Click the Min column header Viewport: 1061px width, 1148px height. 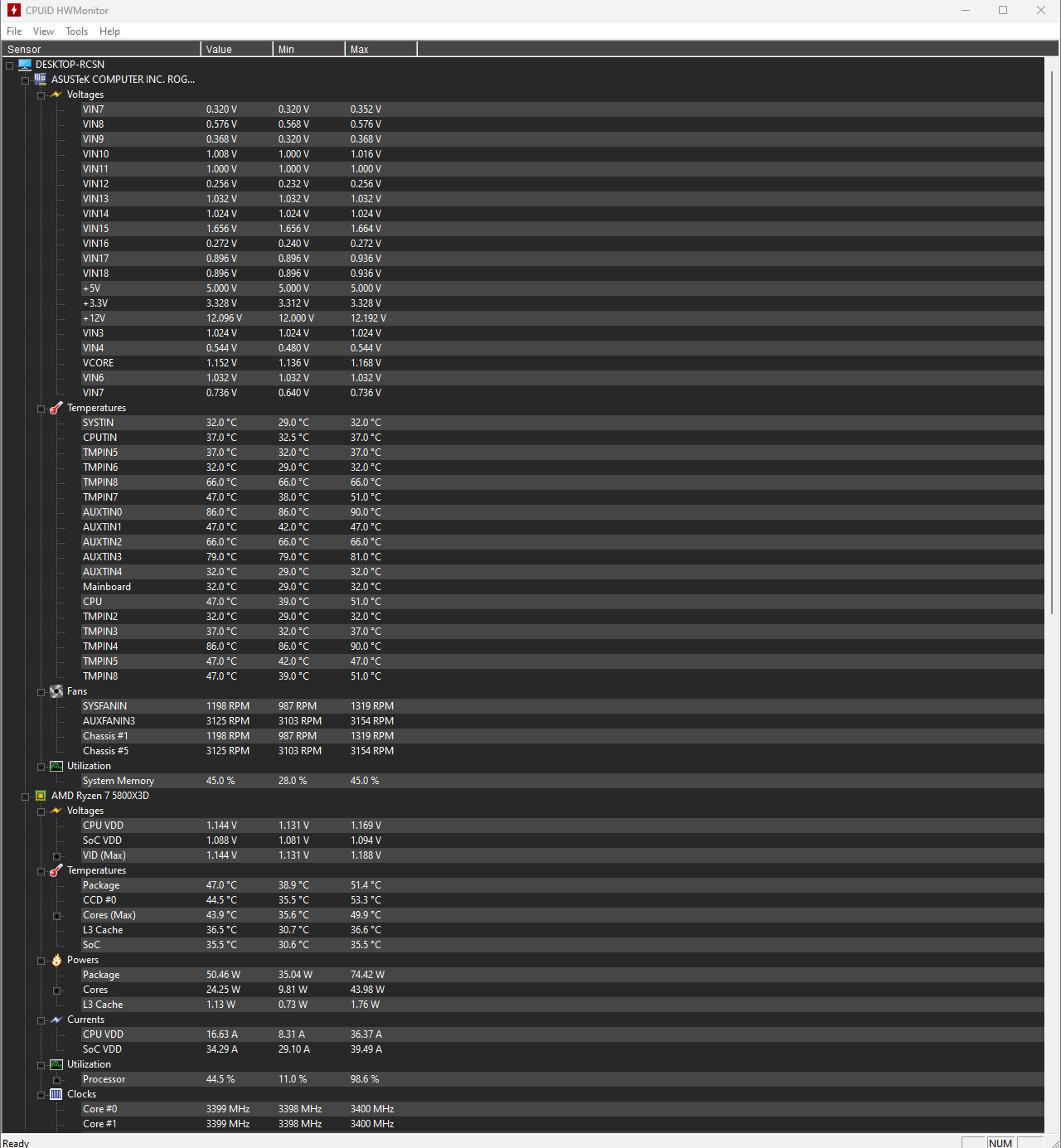tap(309, 49)
